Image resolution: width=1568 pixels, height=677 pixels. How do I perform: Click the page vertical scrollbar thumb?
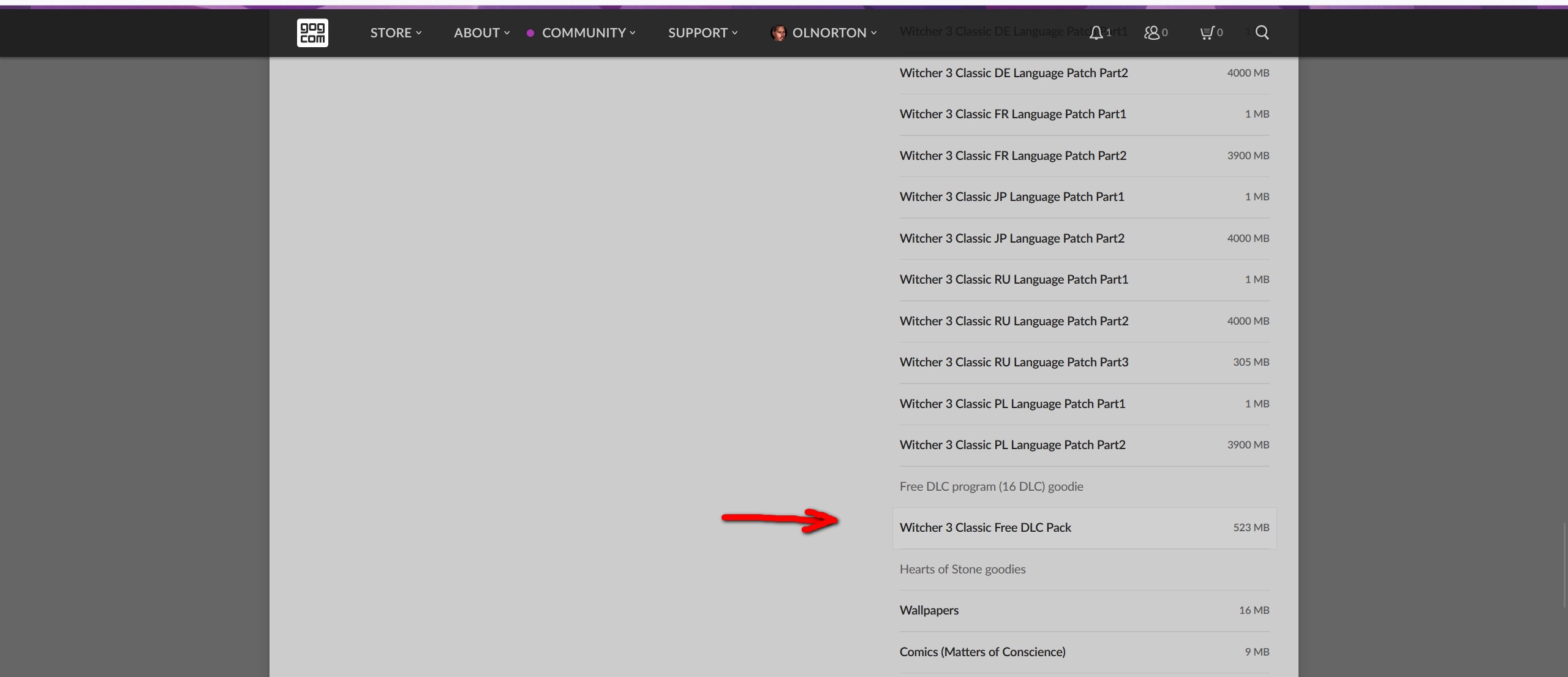1565,564
